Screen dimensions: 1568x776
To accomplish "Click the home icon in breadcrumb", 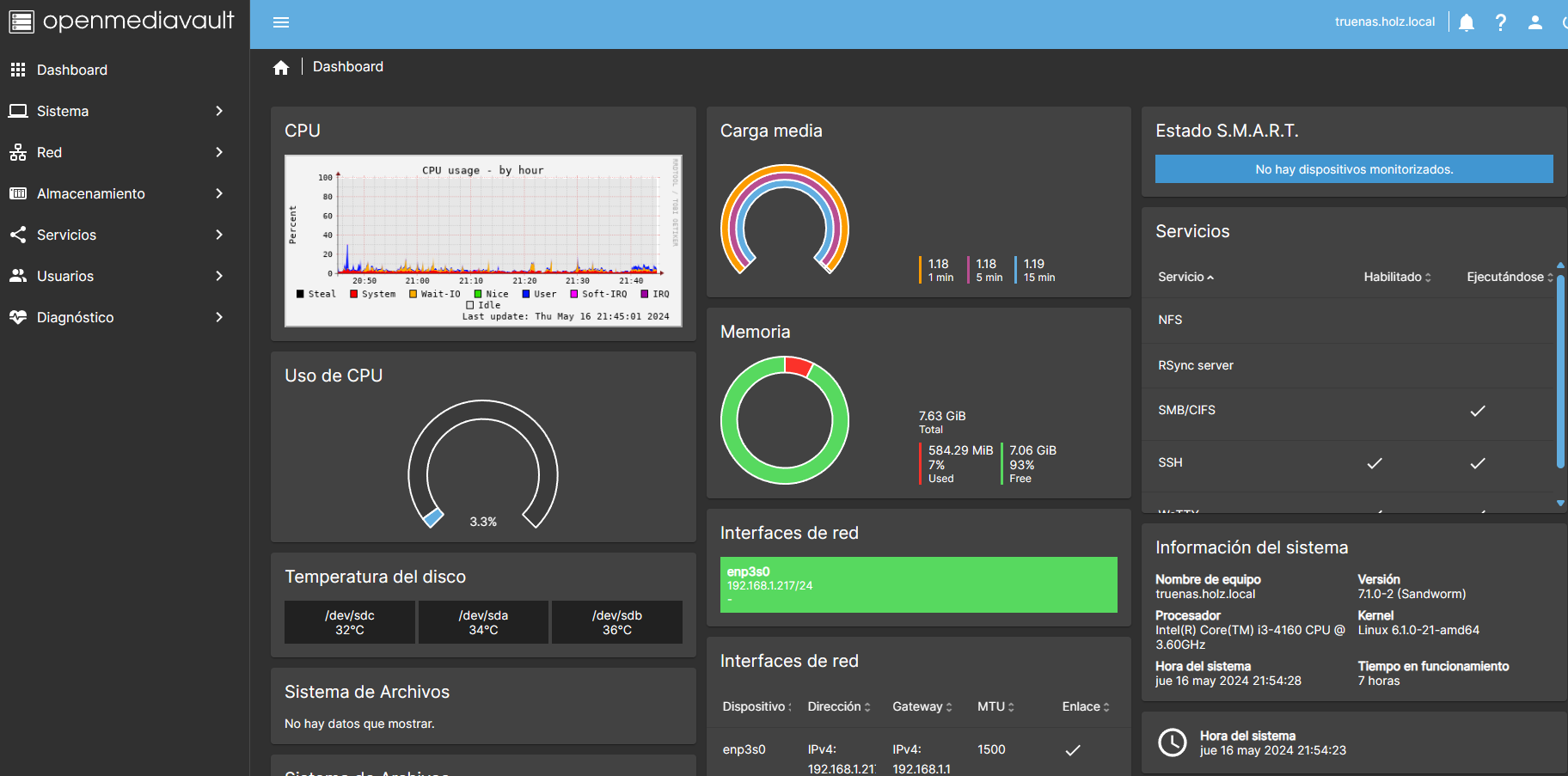I will [281, 67].
